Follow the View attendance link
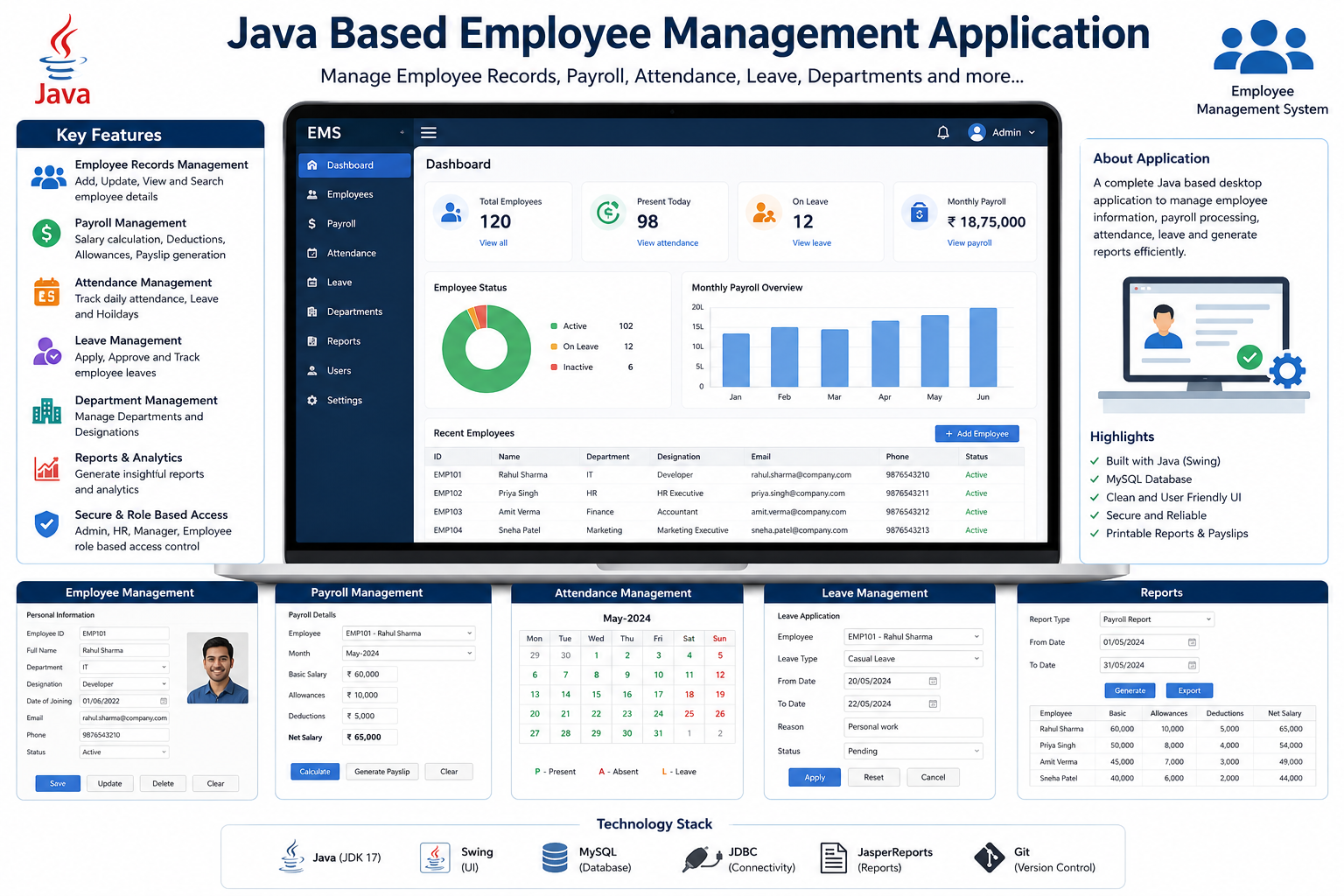Viewport: 1344px width, 896px height. coord(668,243)
